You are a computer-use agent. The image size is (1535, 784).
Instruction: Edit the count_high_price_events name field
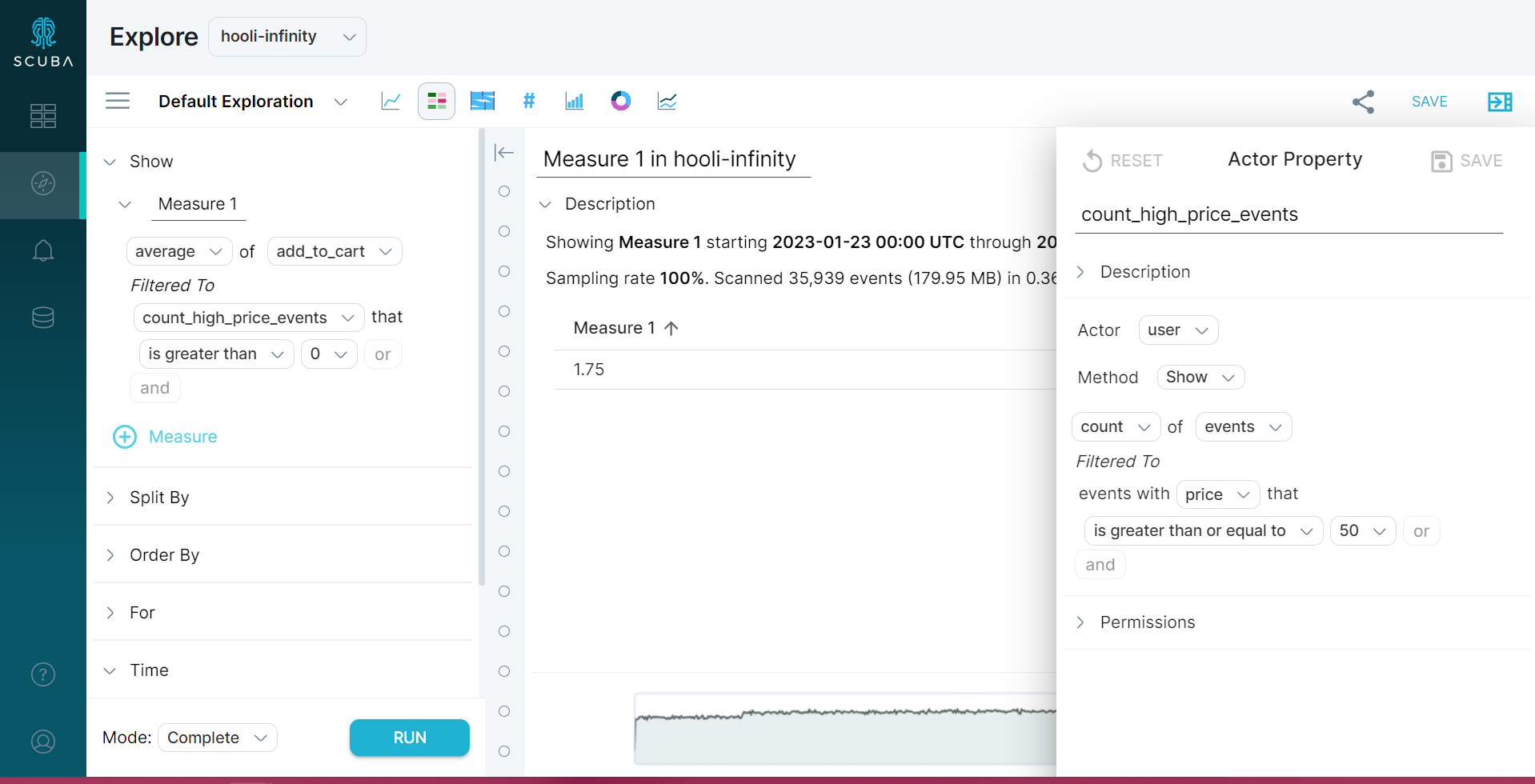(x=1289, y=214)
